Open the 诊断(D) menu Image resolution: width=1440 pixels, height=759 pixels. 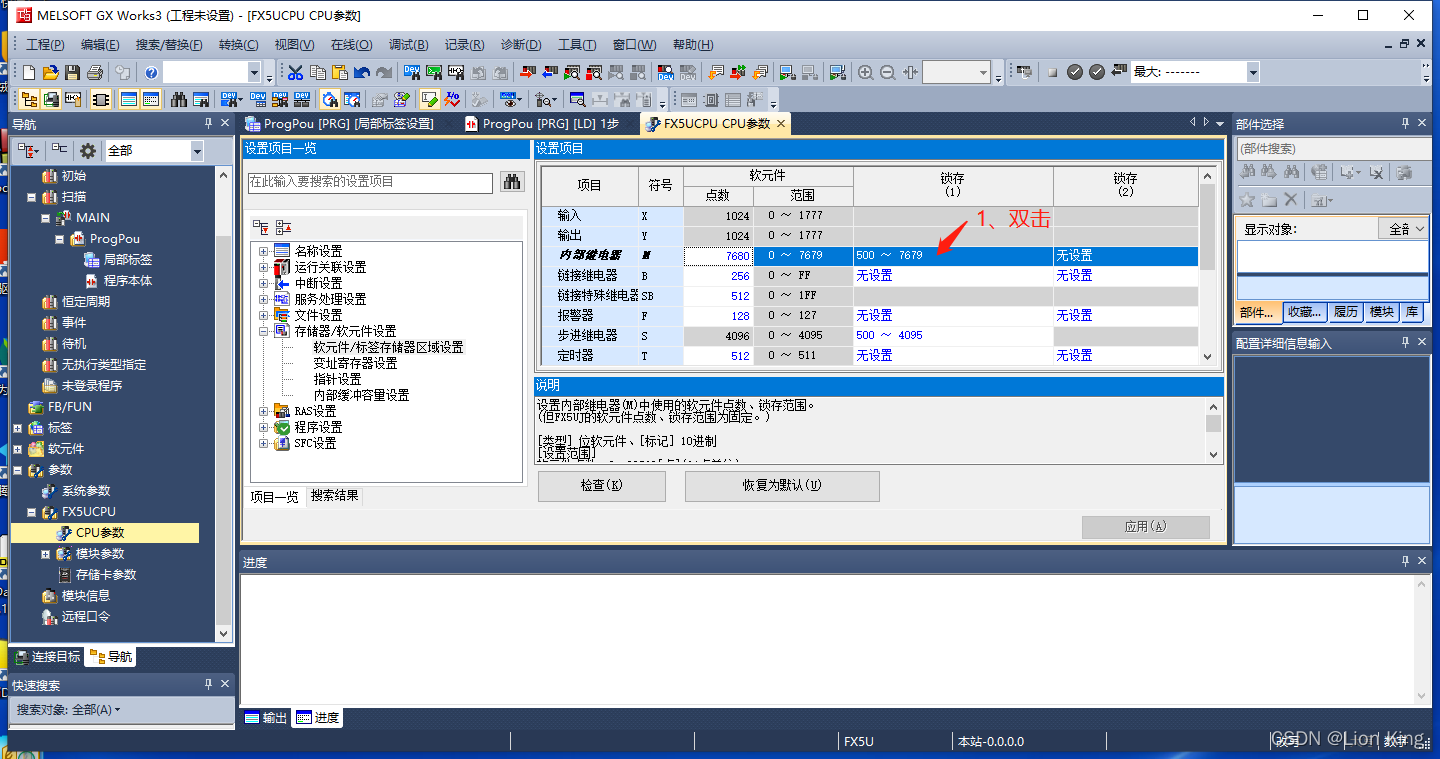tap(521, 45)
